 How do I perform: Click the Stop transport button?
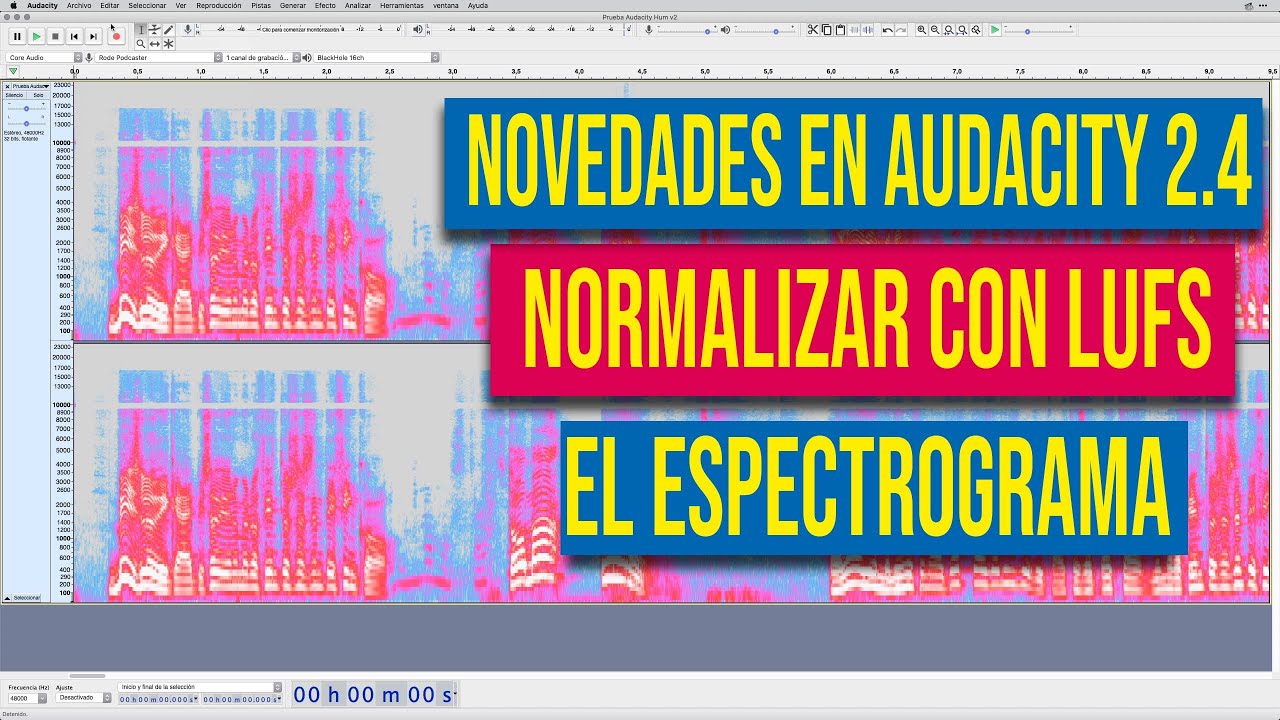point(55,36)
